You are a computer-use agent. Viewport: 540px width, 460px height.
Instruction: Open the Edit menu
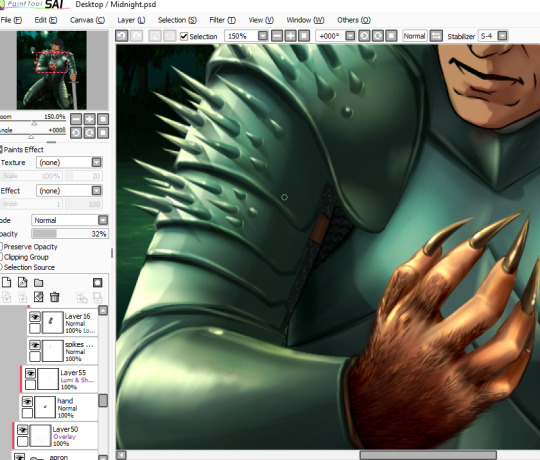[x=45, y=20]
